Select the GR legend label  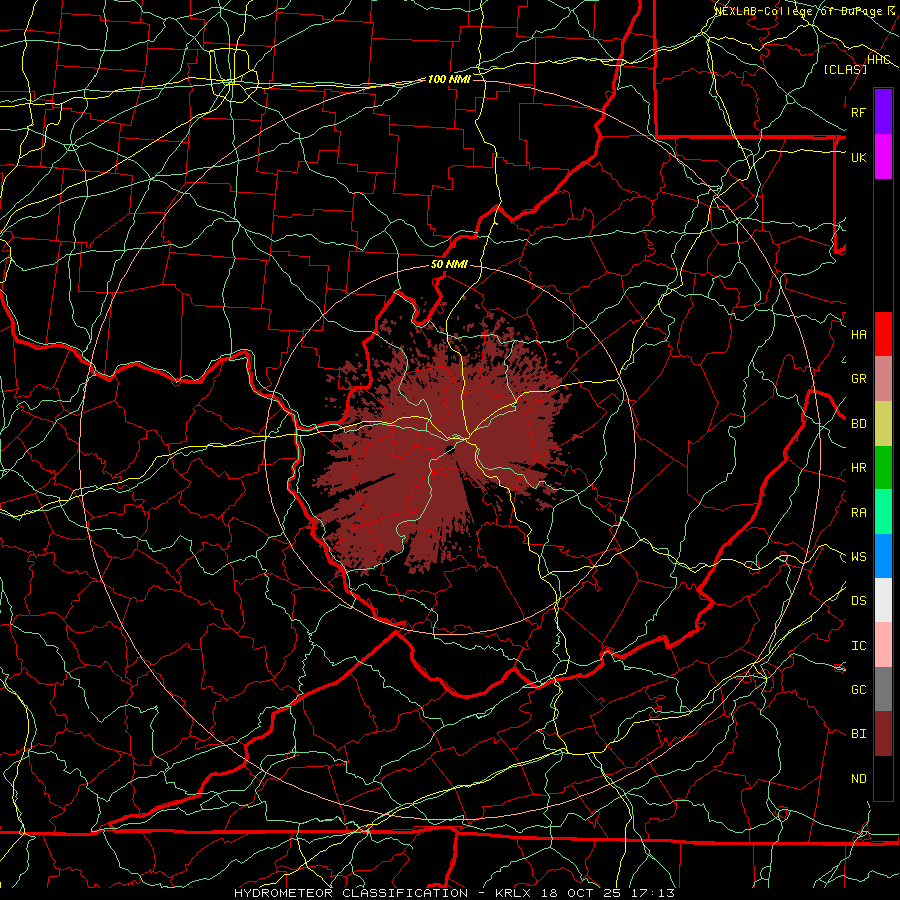pyautogui.click(x=859, y=379)
